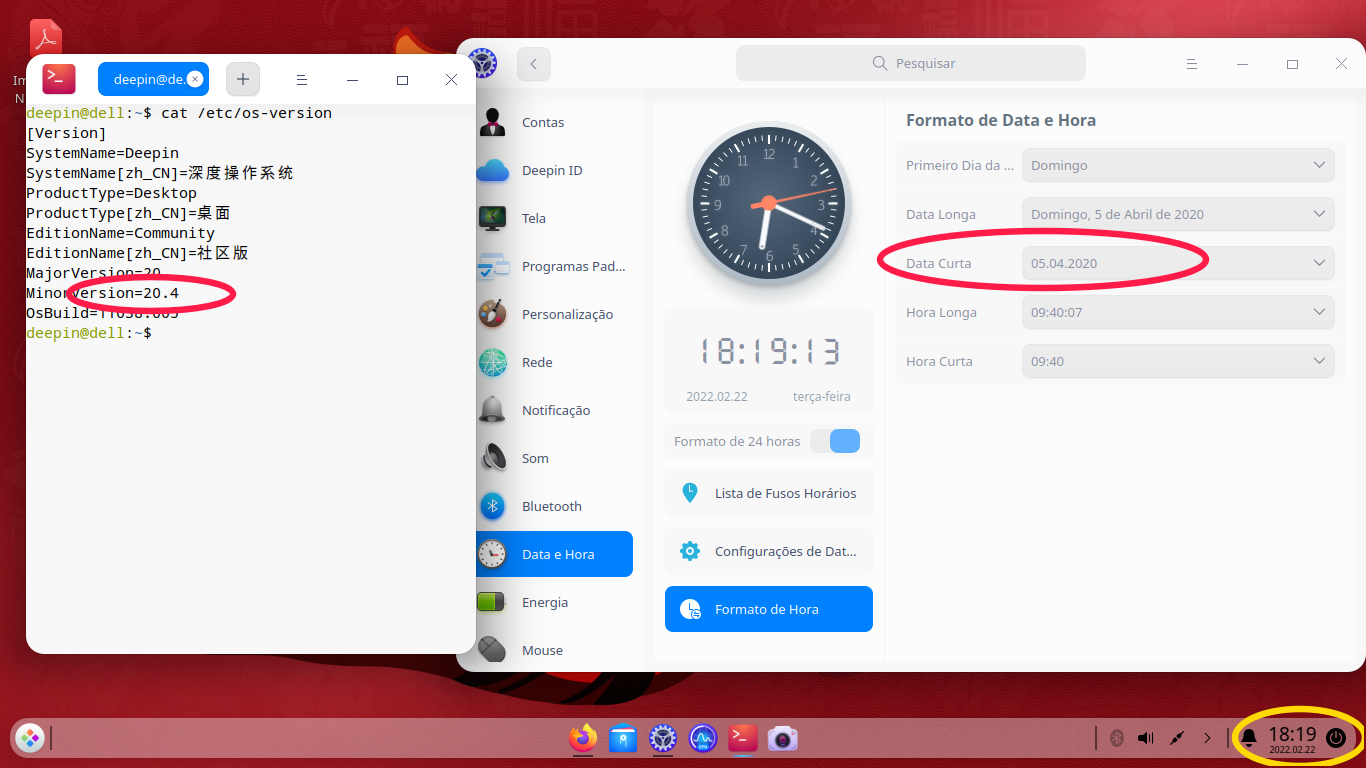Click the Bluetooth tray icon
The image size is (1366, 768).
1117,738
